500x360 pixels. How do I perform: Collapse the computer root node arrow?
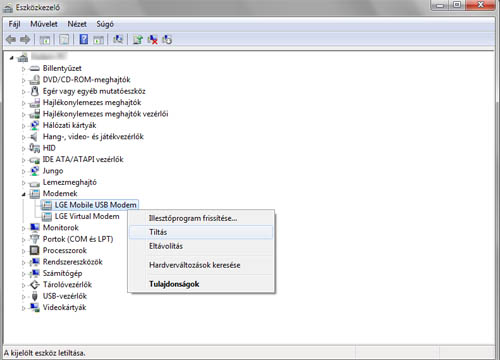[x=12, y=58]
